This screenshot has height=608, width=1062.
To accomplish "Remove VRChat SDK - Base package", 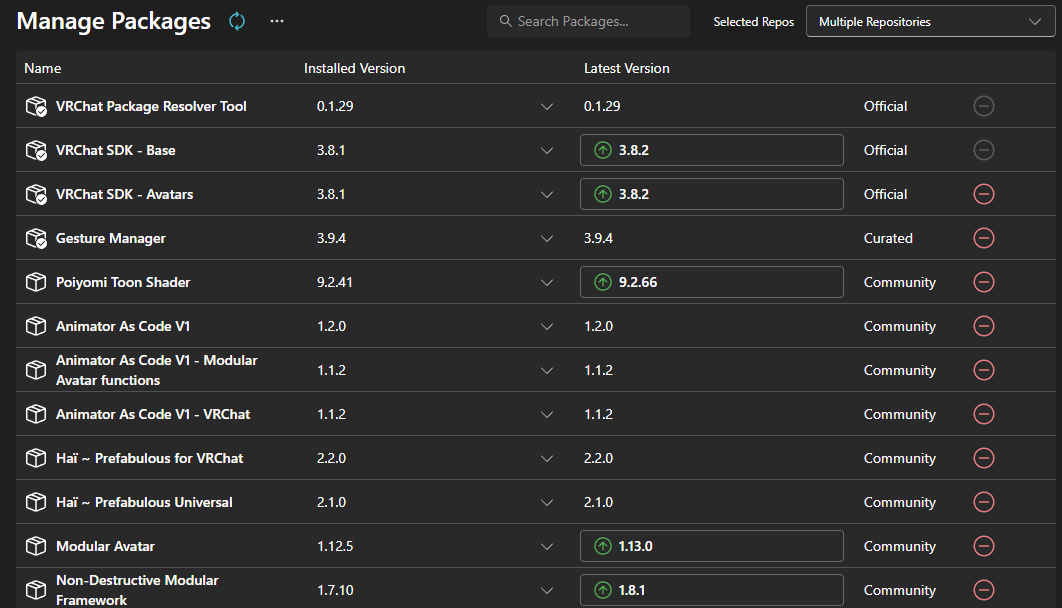I will (x=983, y=150).
